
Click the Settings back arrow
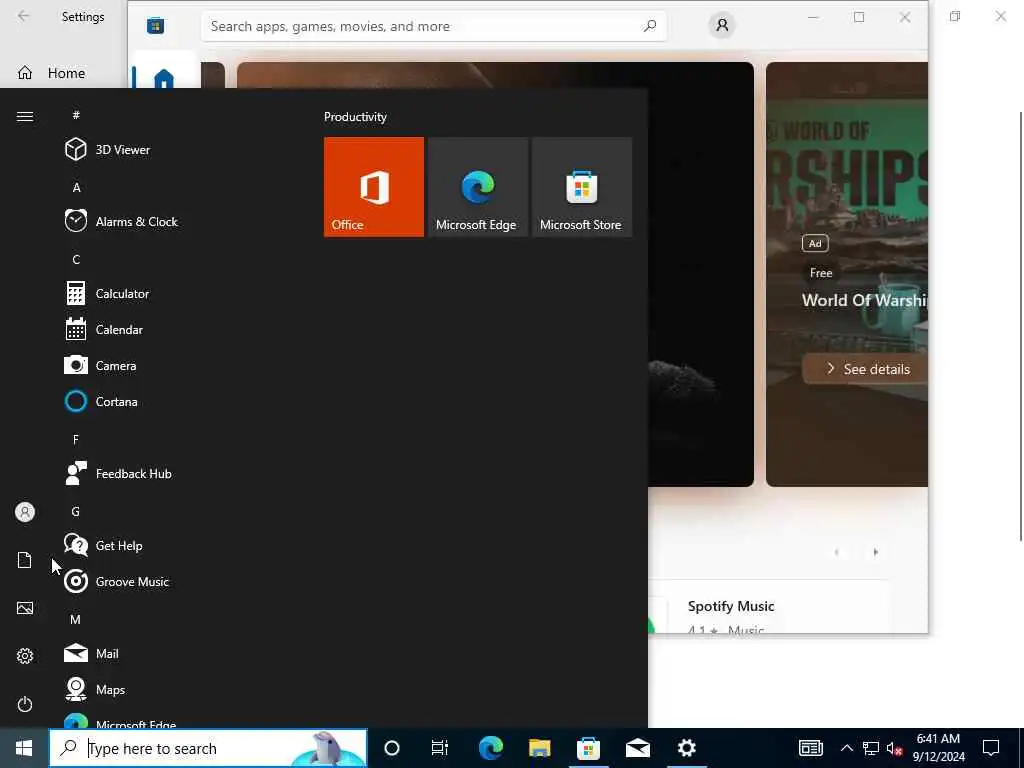pyautogui.click(x=24, y=16)
